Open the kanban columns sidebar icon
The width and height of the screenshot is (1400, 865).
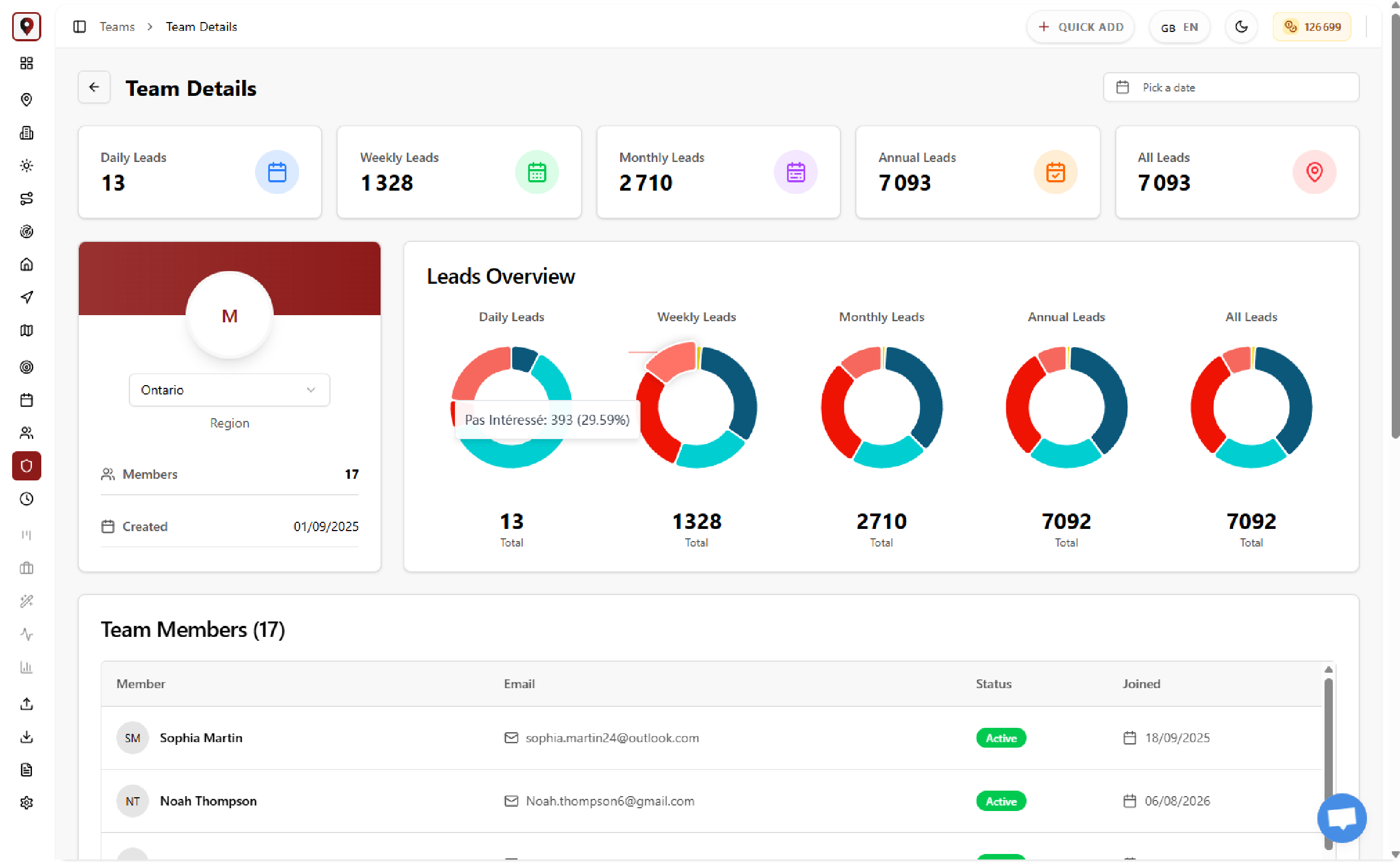point(26,536)
